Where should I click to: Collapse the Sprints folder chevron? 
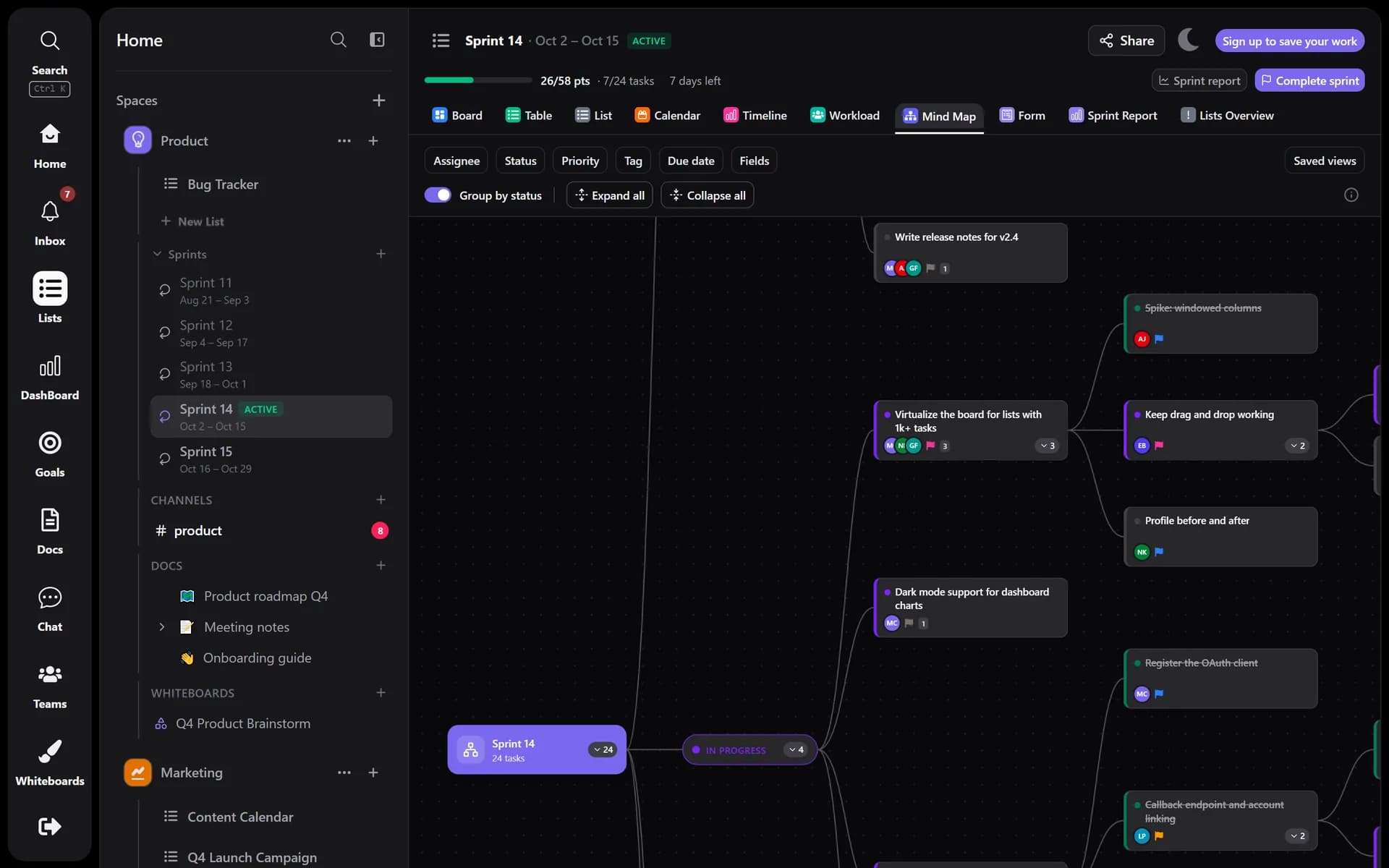click(x=157, y=254)
